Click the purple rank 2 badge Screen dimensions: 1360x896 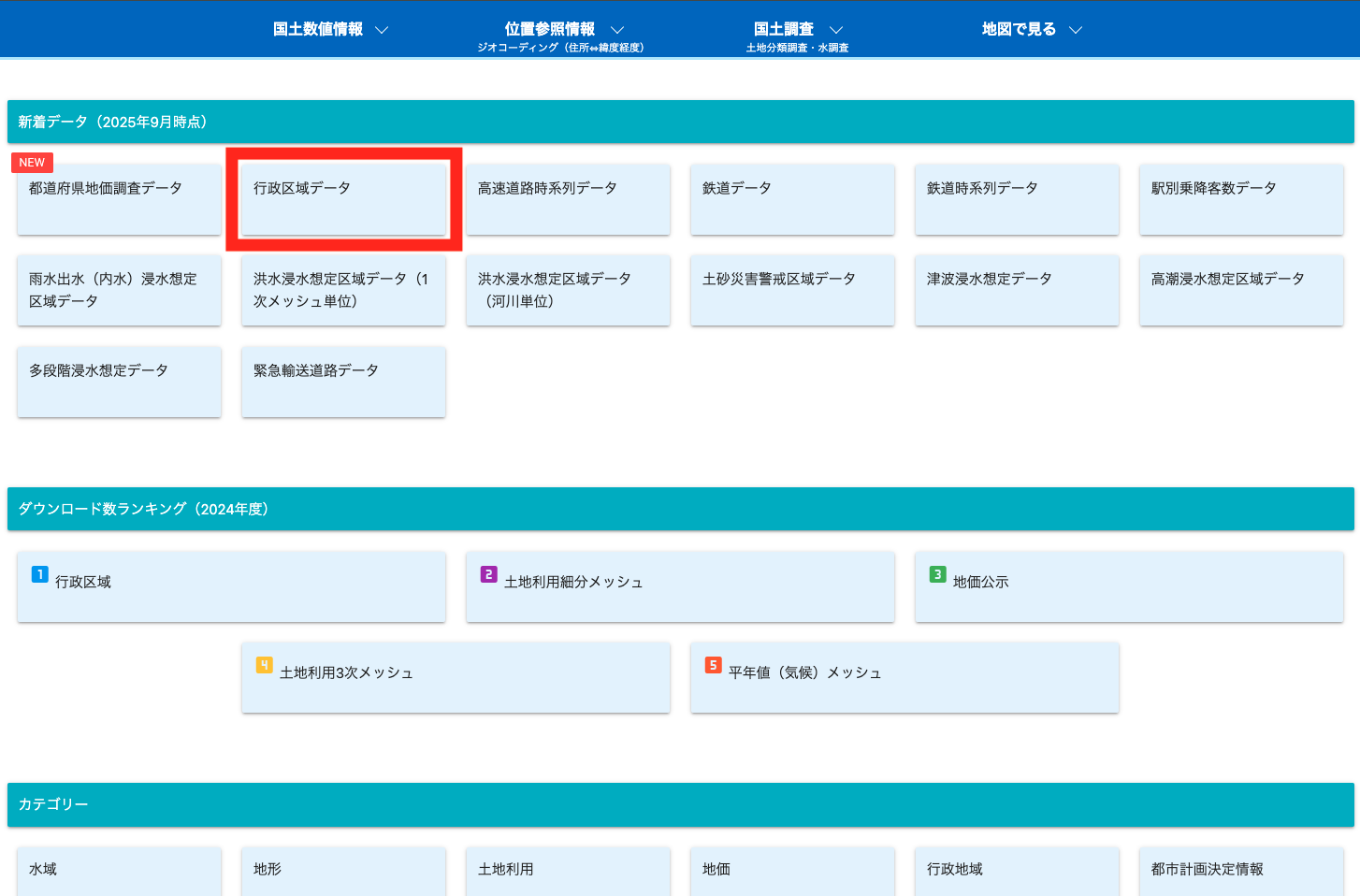pyautogui.click(x=488, y=574)
